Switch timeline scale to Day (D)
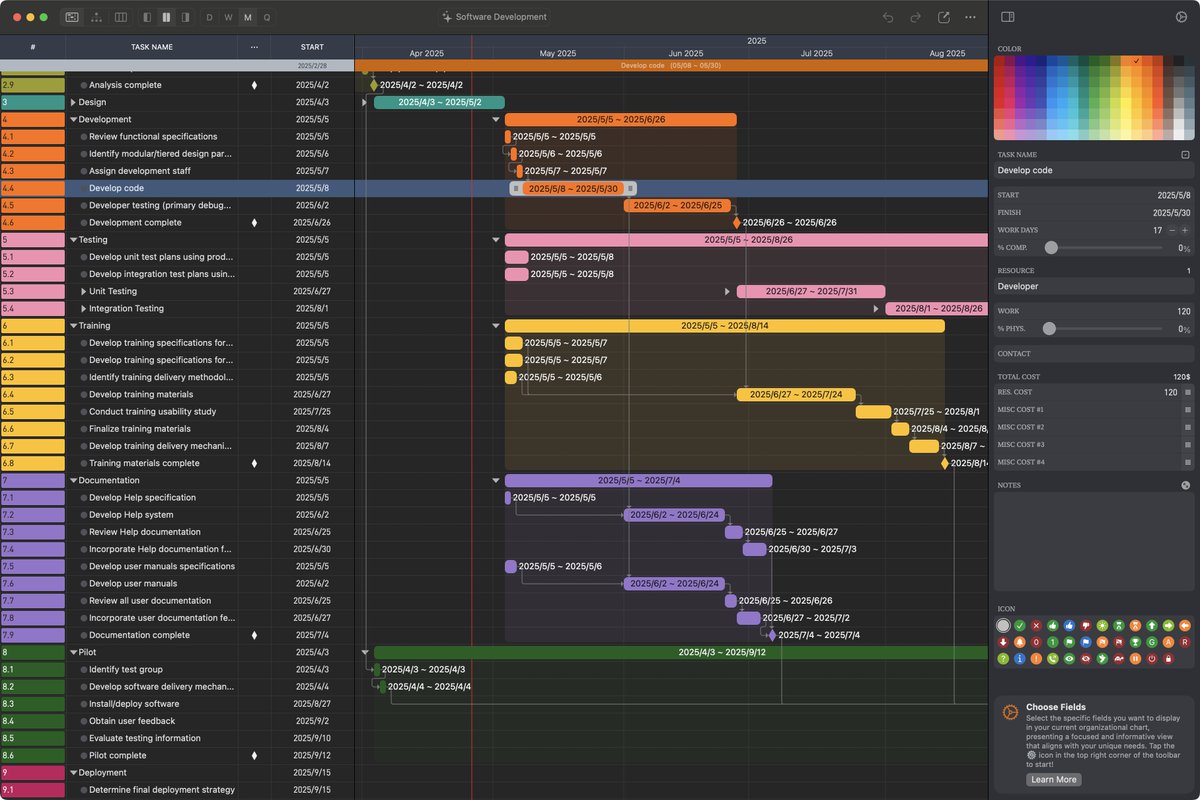 point(210,17)
